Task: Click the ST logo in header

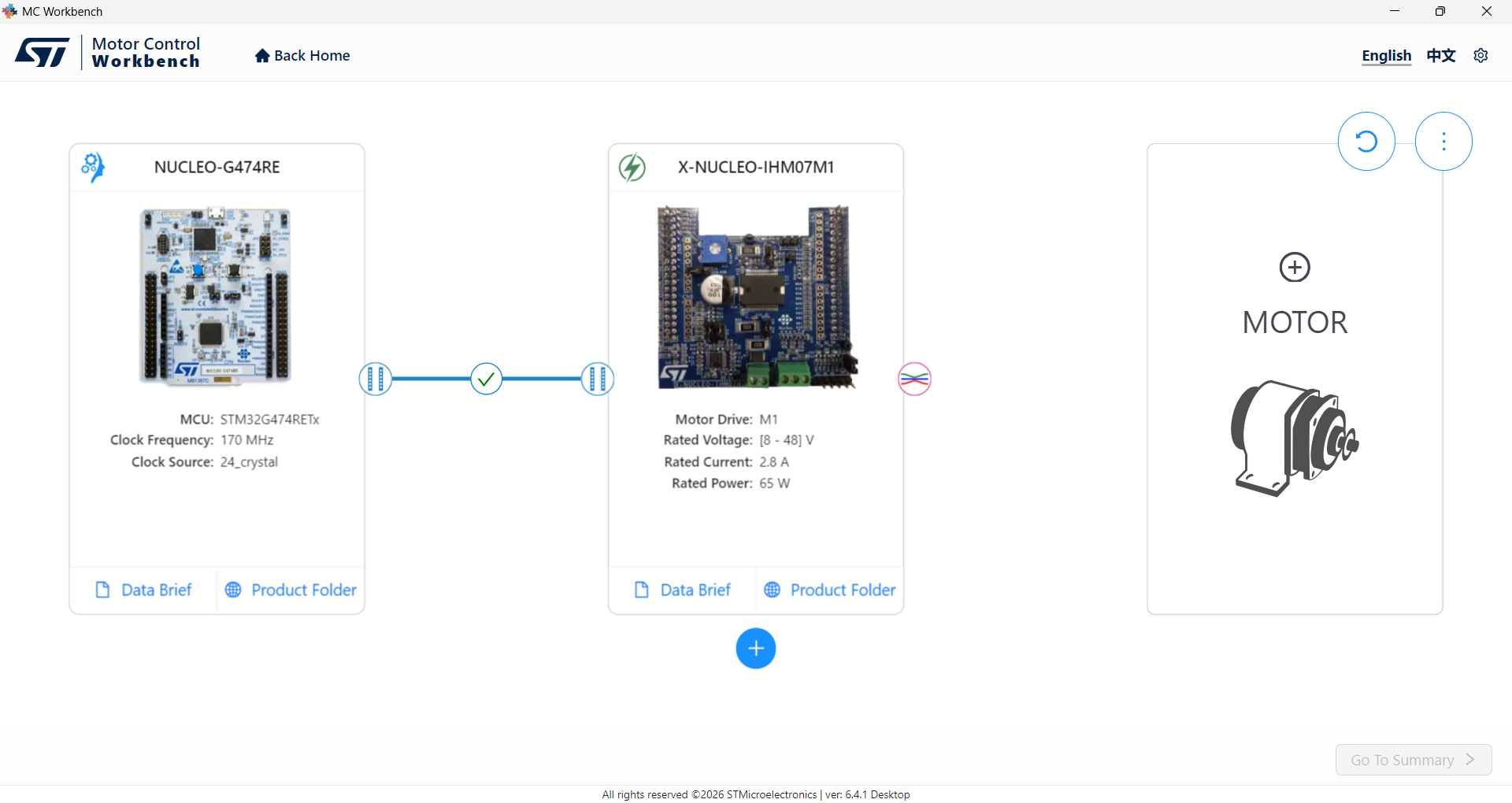Action: point(43,53)
